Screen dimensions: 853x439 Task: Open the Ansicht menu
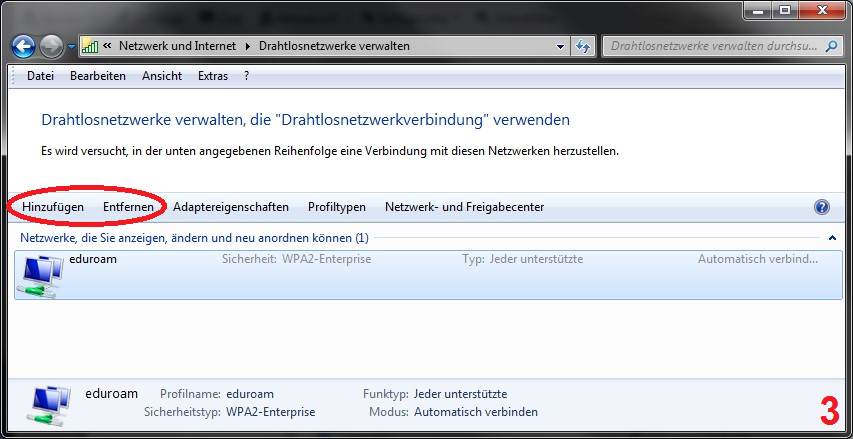162,76
